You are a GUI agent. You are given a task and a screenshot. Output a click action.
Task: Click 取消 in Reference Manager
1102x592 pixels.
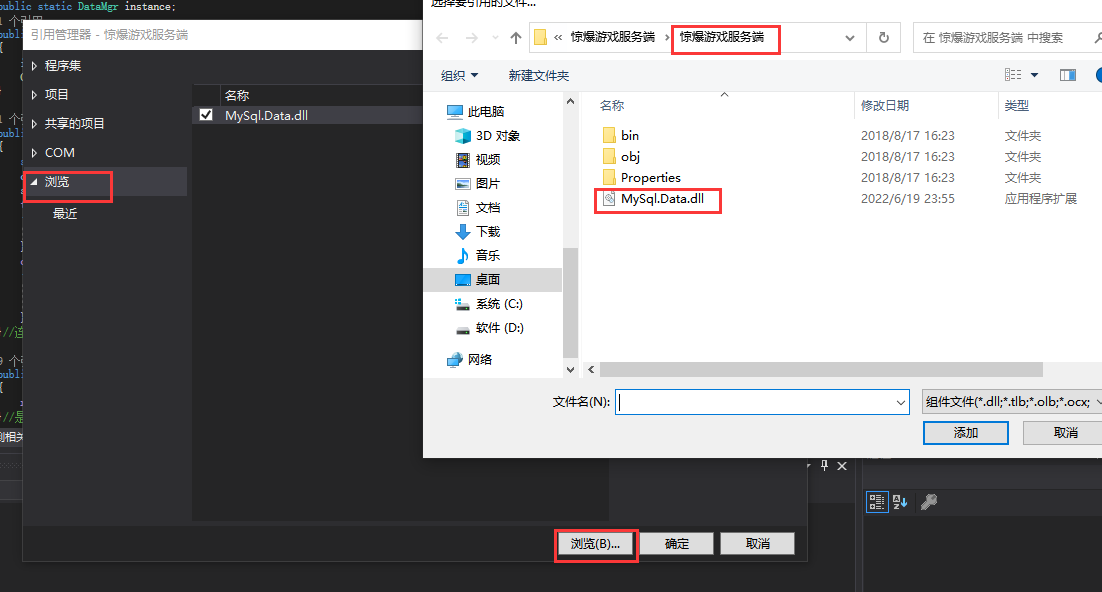tap(758, 543)
